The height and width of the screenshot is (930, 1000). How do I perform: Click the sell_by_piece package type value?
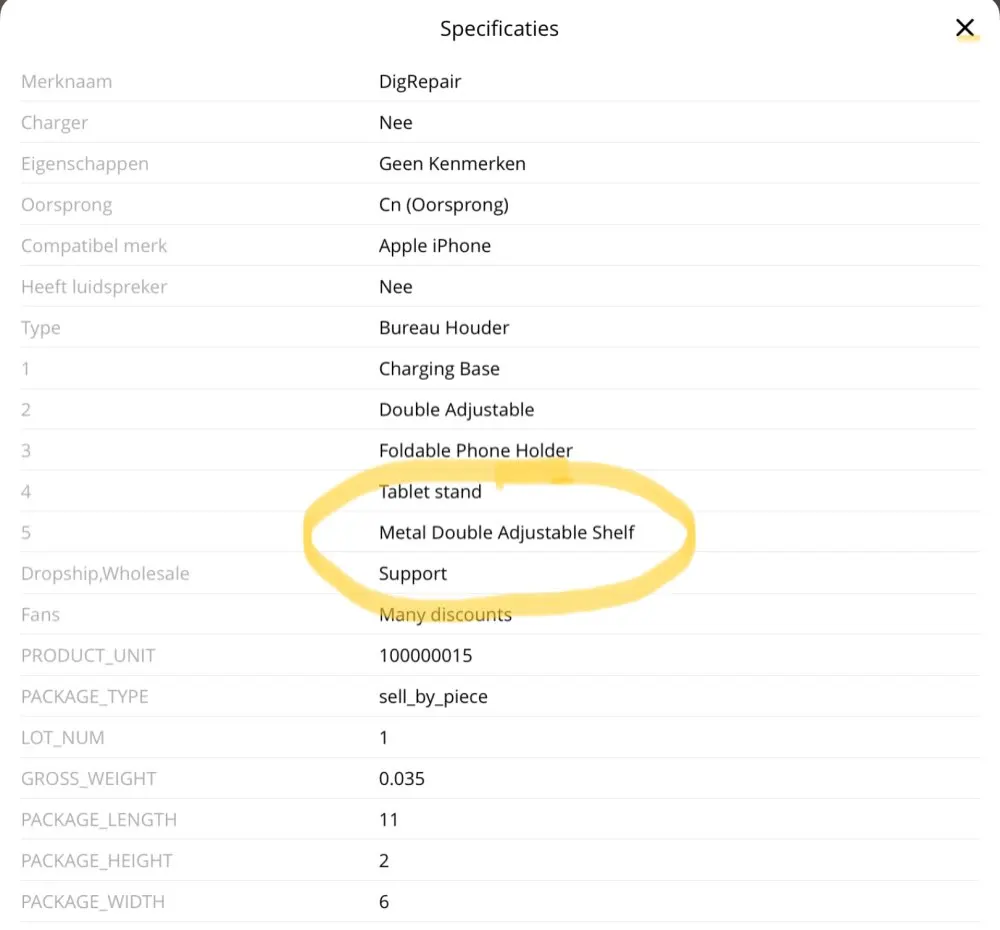click(433, 697)
